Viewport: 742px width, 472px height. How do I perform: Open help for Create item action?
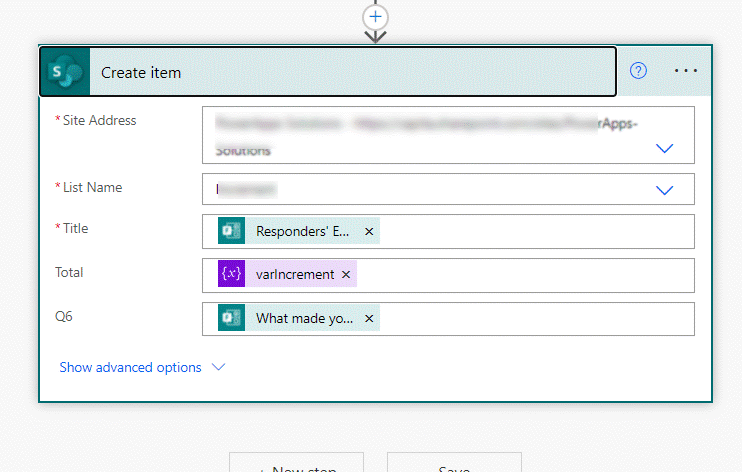638,71
